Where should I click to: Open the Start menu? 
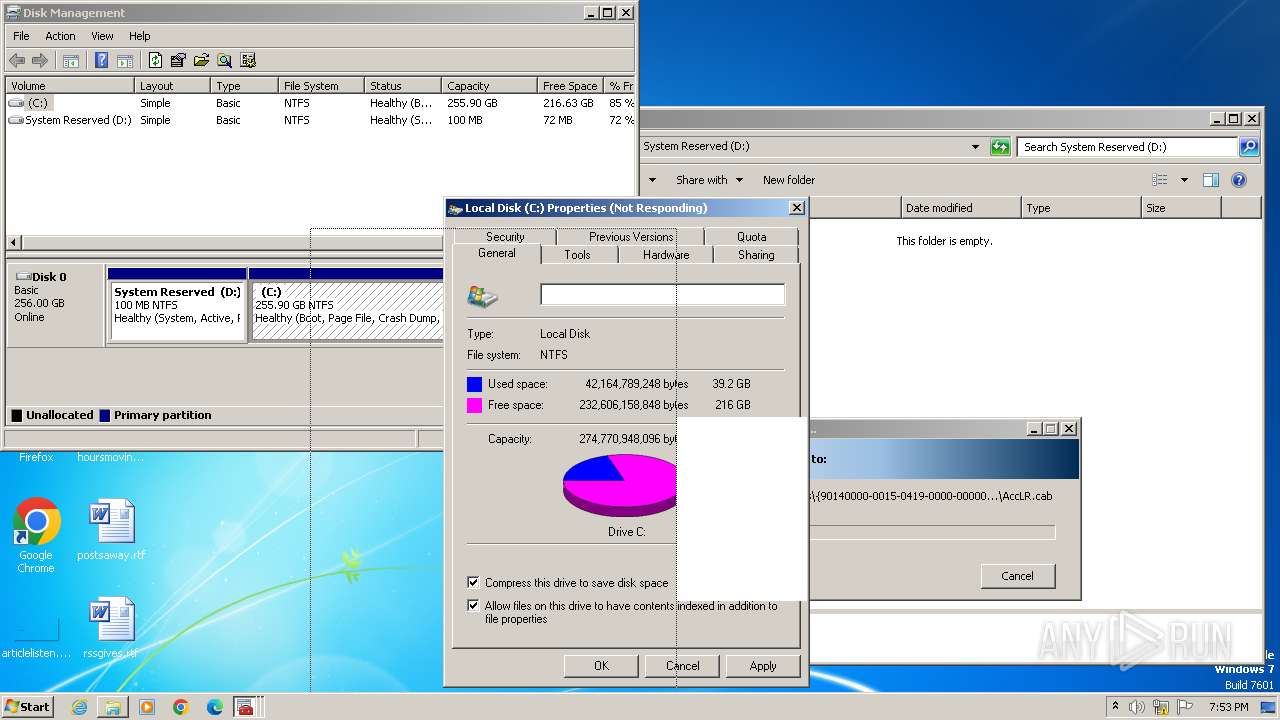27,706
